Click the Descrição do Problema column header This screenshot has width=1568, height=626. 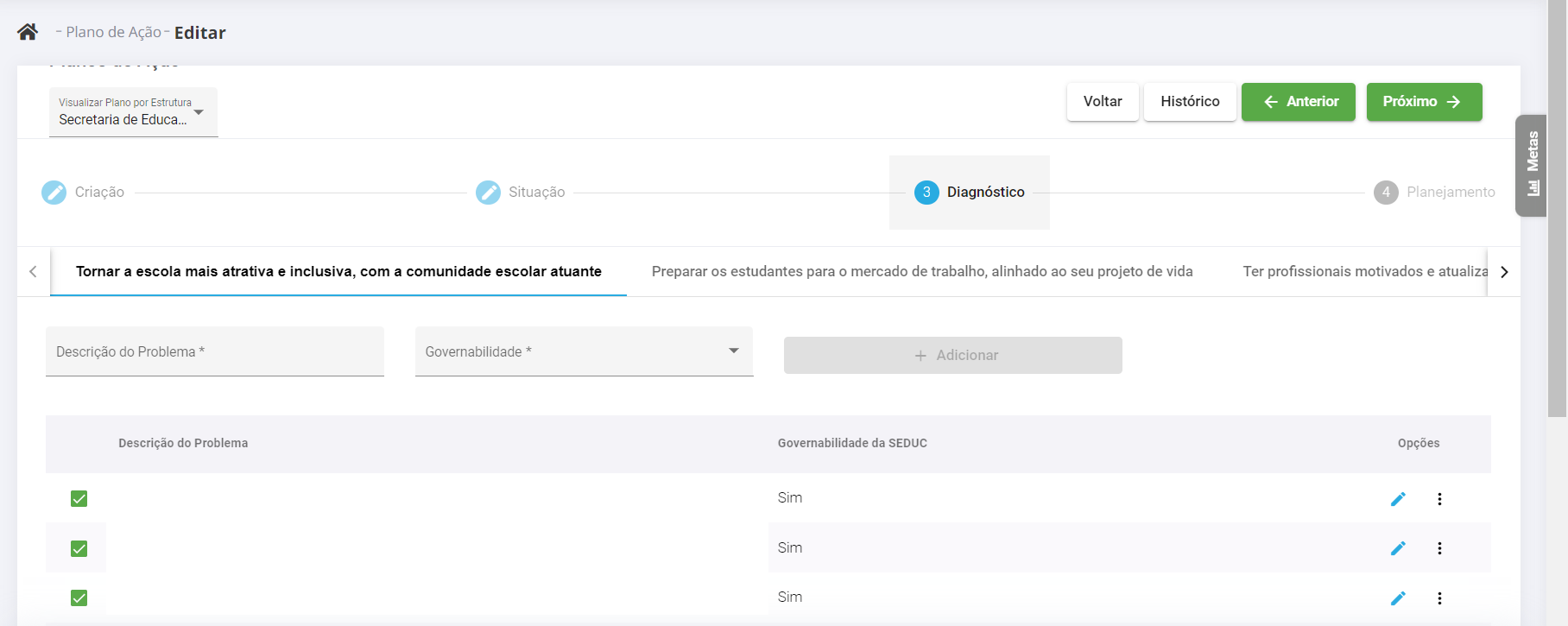click(x=183, y=443)
